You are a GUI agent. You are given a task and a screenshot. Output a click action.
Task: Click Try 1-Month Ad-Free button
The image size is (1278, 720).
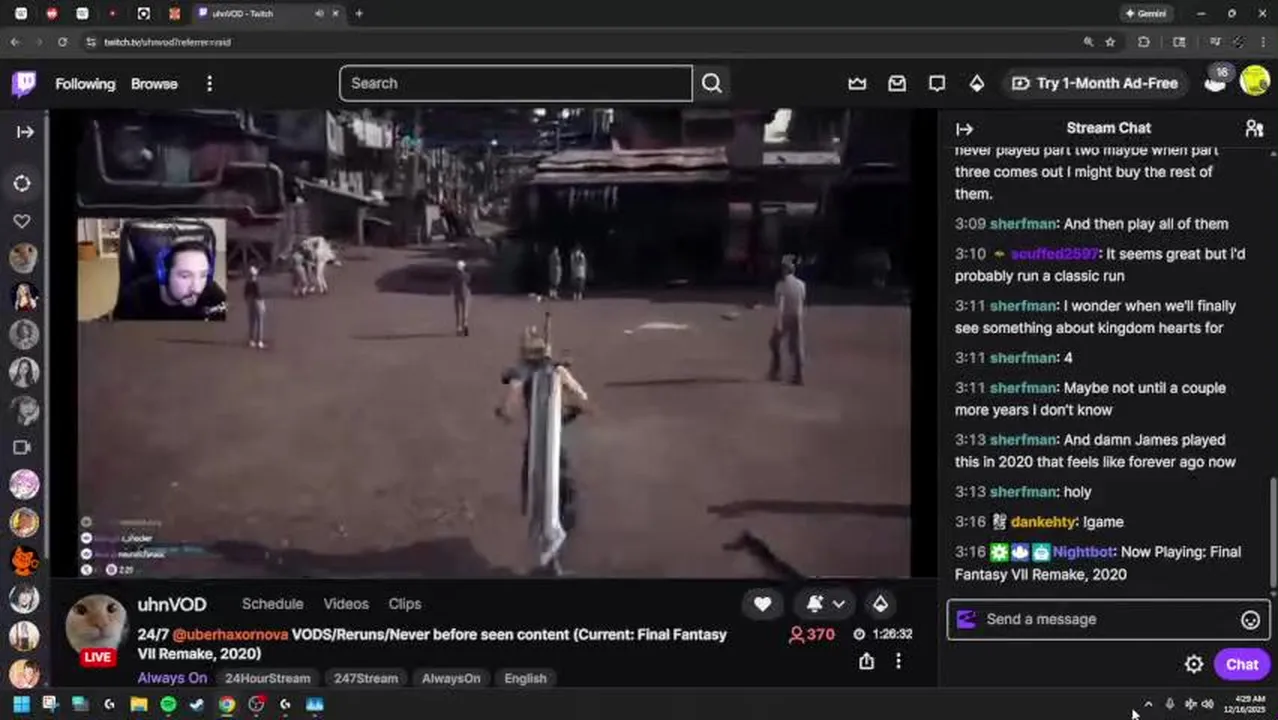1096,84
